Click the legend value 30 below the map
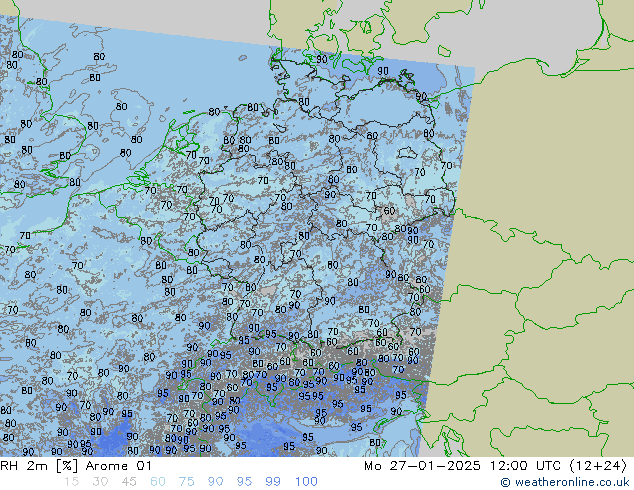634x490 pixels. point(100,482)
